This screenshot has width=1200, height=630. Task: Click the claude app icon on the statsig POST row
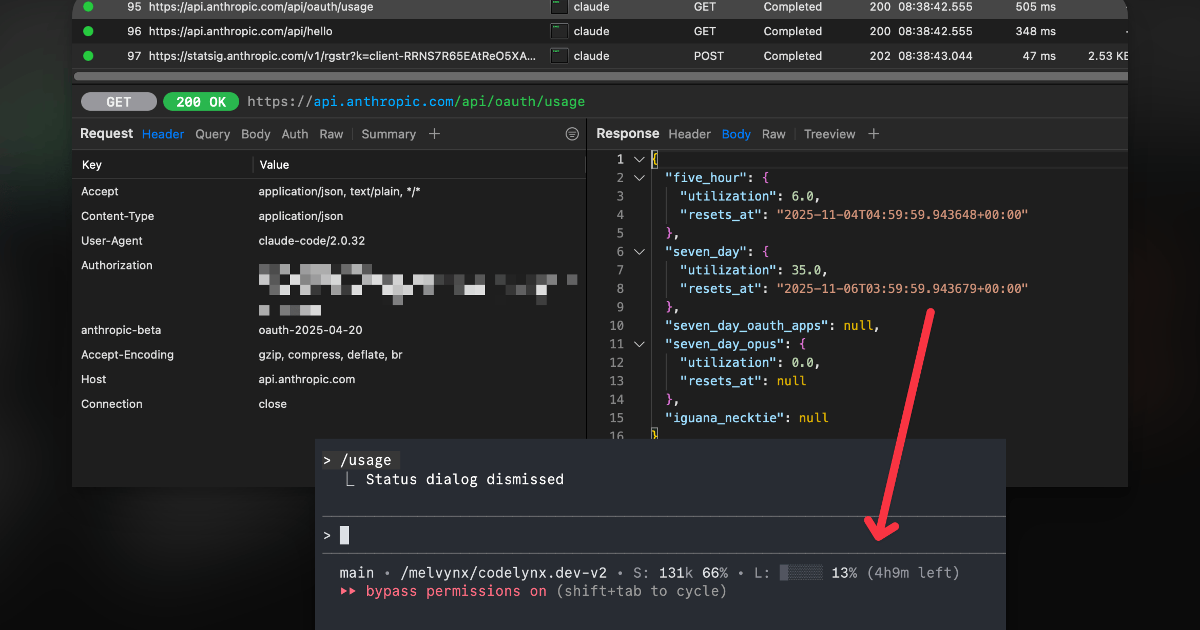pyautogui.click(x=560, y=56)
